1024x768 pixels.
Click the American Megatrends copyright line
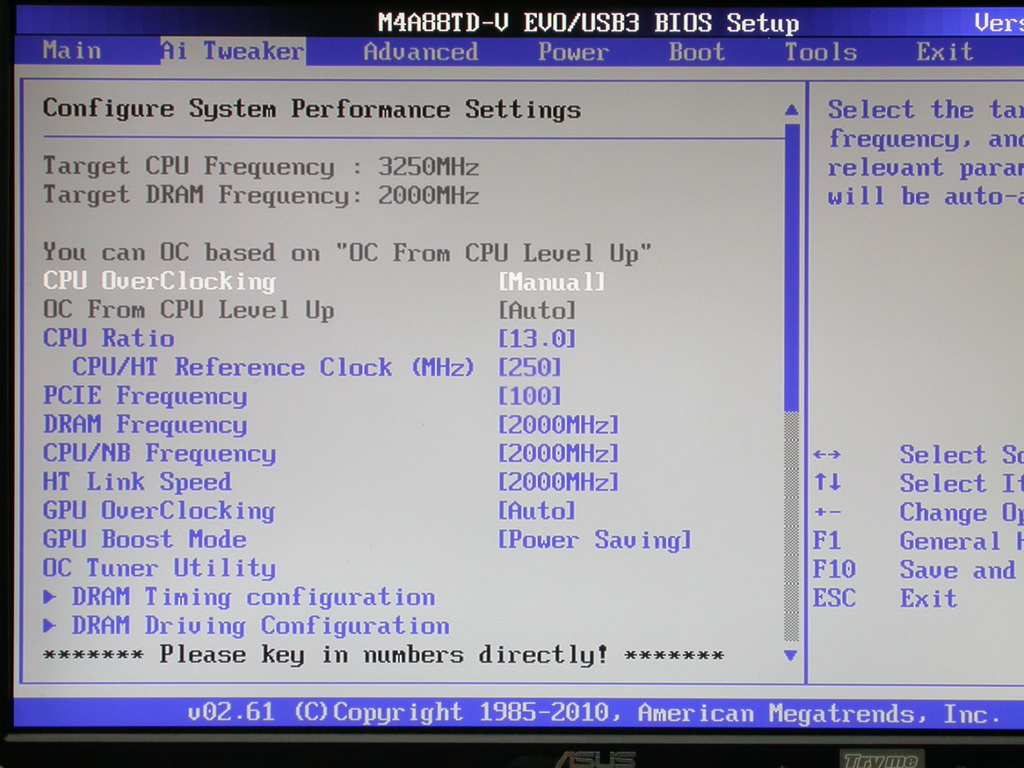(594, 712)
